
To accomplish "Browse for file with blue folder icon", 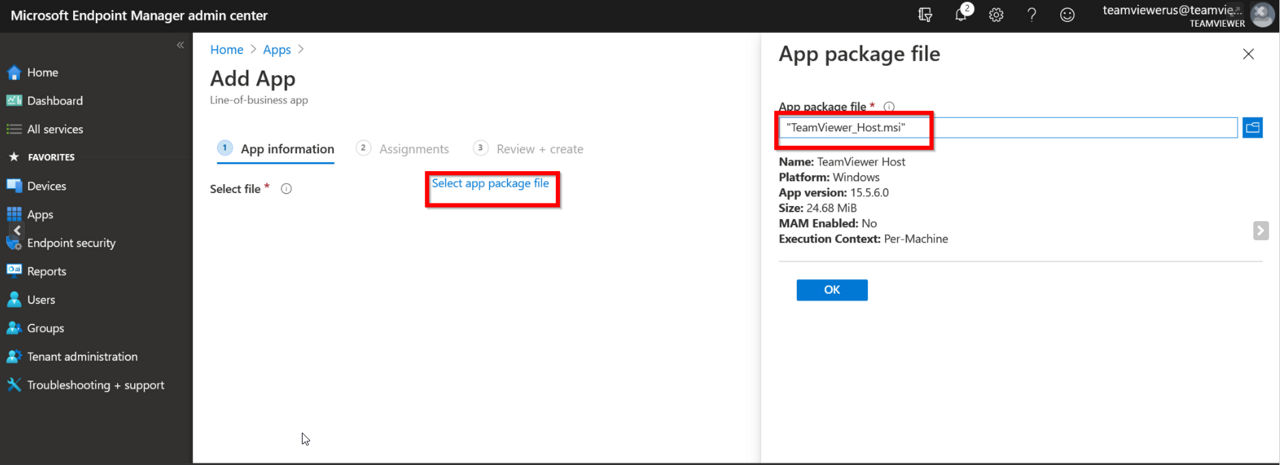I will point(1252,128).
